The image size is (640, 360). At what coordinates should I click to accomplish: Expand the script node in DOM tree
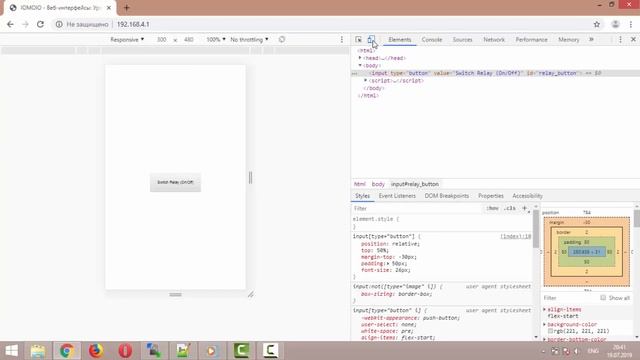click(366, 80)
